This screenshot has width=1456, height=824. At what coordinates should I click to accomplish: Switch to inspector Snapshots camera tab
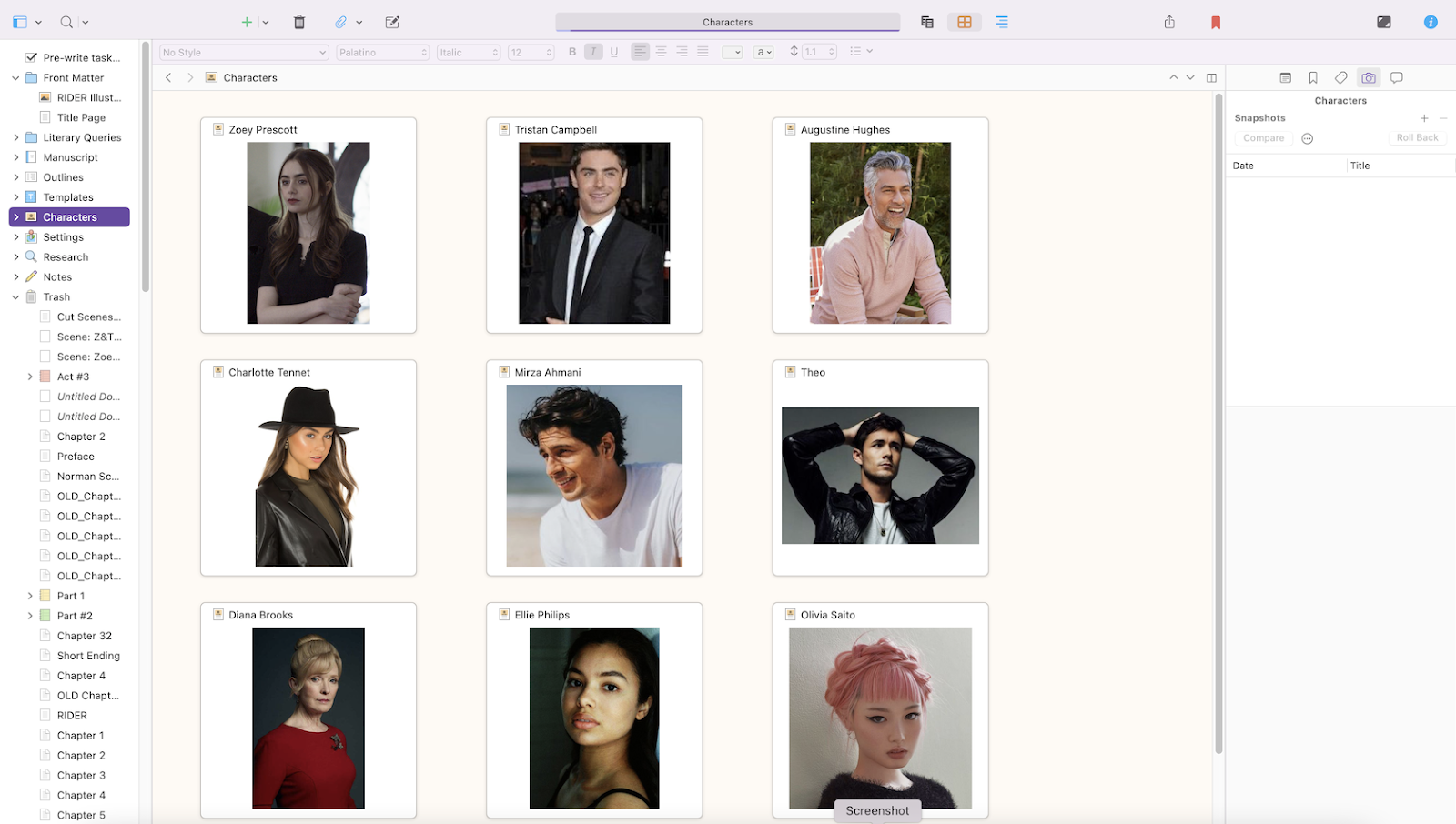pyautogui.click(x=1368, y=78)
